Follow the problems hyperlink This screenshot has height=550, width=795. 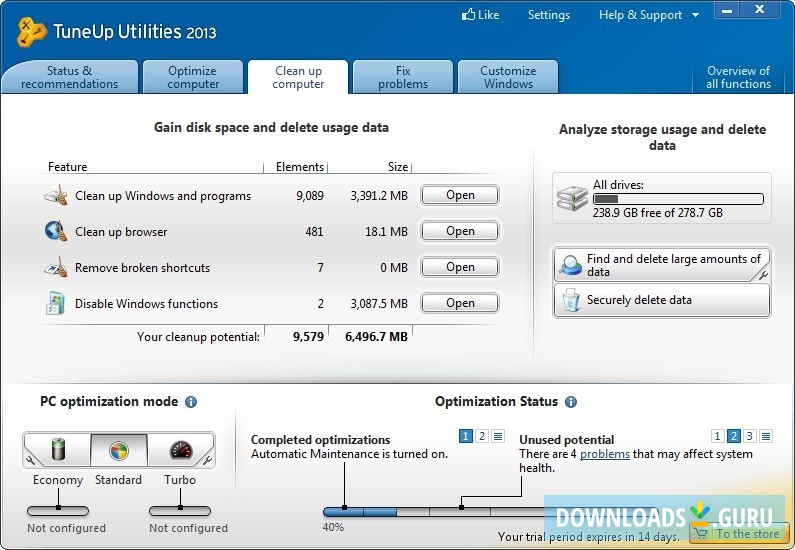click(605, 454)
